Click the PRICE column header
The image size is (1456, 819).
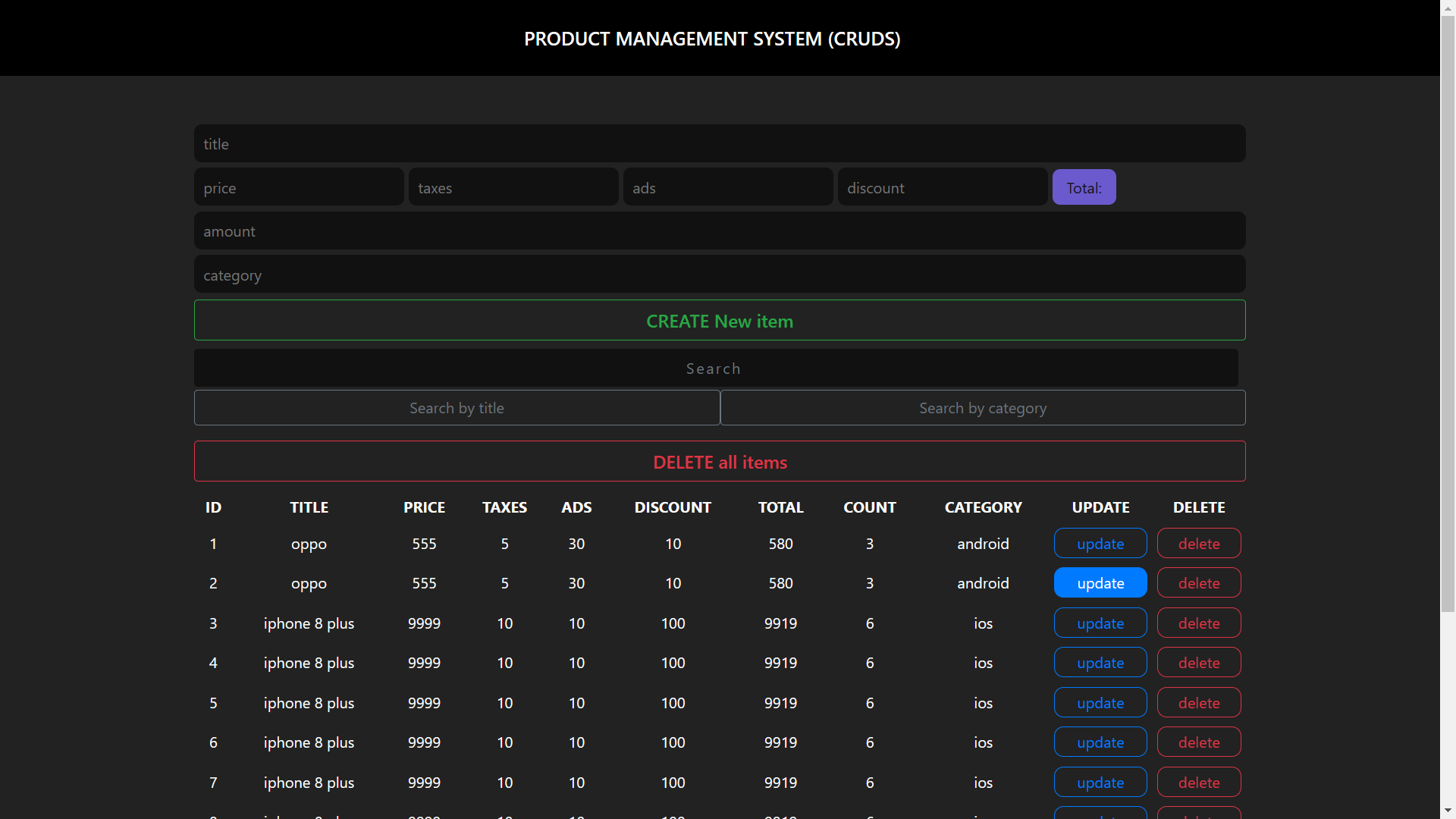pos(424,507)
